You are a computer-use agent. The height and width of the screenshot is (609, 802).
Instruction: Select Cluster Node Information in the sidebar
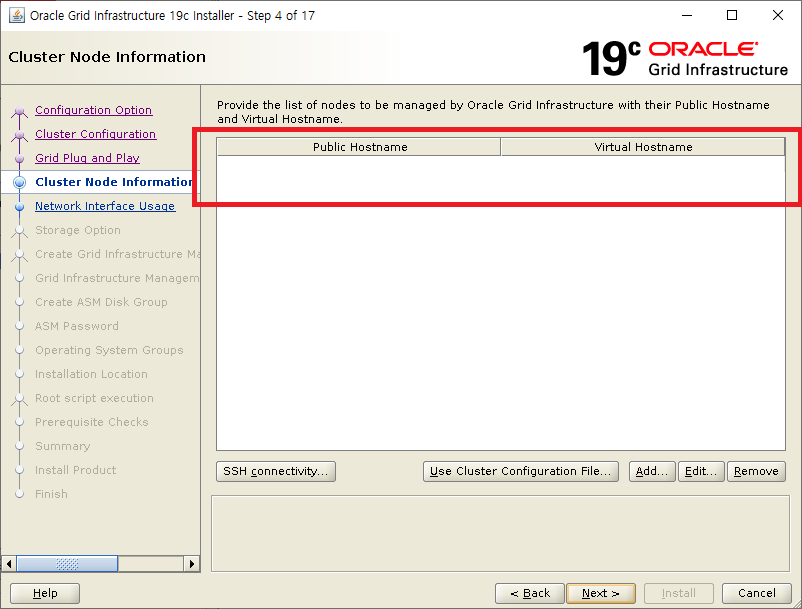114,182
